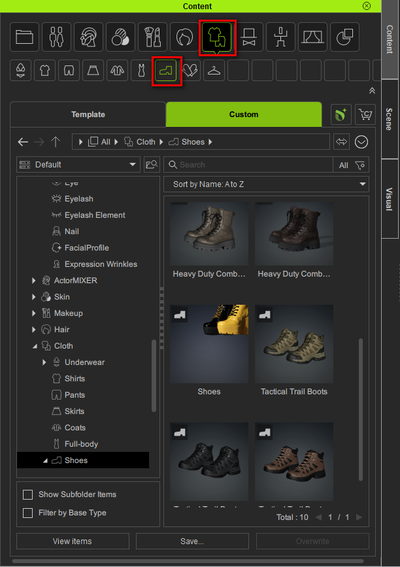Select the Stage curtain category icon

click(312, 37)
